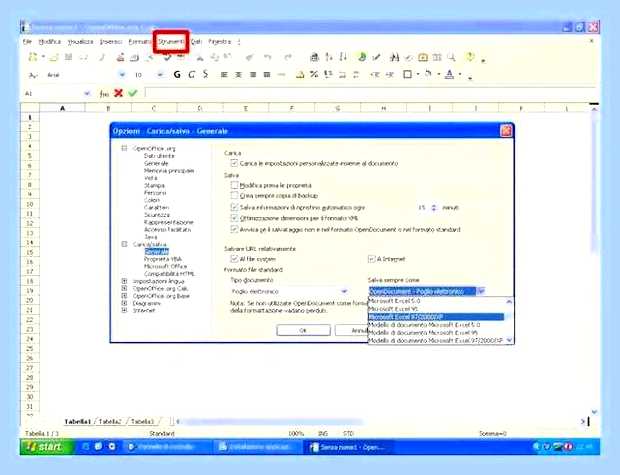The height and width of the screenshot is (475, 620).
Task: Click the red X cancel icon in formula bar
Action: [118, 93]
